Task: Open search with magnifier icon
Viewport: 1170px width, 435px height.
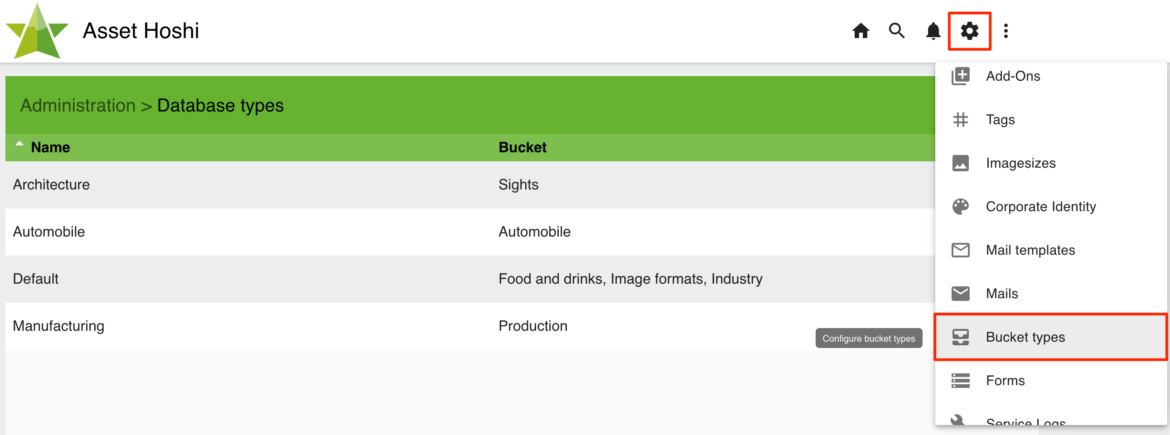Action: [x=897, y=31]
